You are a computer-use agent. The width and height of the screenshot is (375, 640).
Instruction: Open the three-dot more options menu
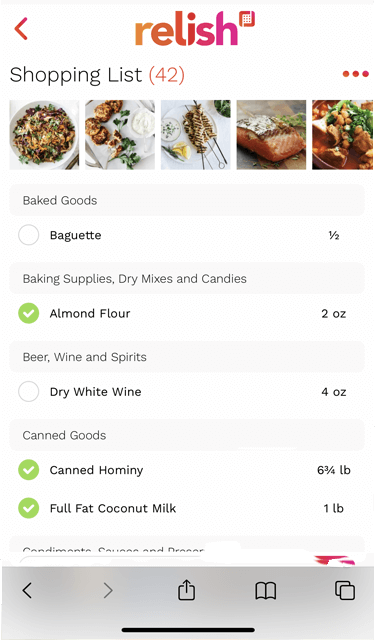(355, 74)
